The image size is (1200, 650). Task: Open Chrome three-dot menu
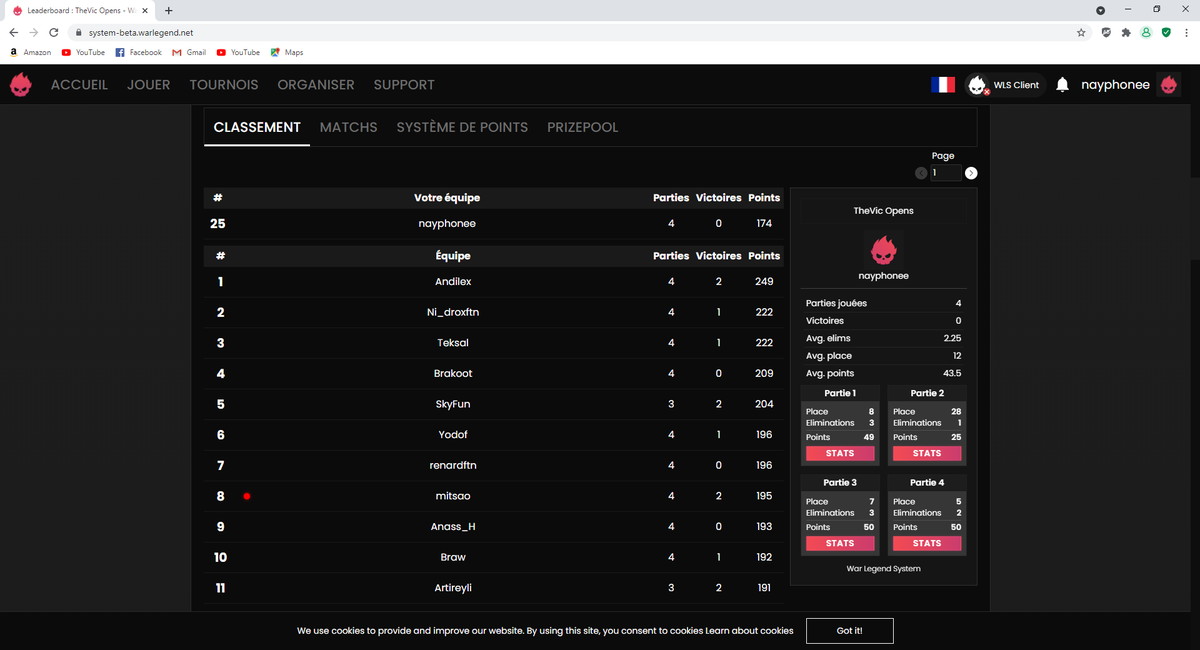pyautogui.click(x=1185, y=32)
